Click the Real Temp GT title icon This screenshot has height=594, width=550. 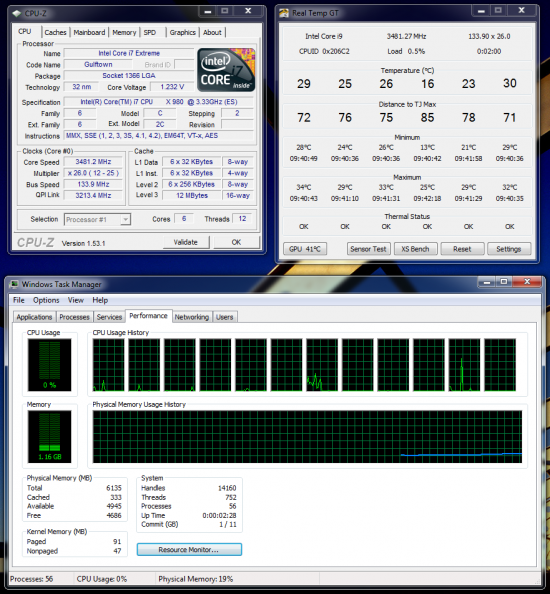[x=284, y=13]
